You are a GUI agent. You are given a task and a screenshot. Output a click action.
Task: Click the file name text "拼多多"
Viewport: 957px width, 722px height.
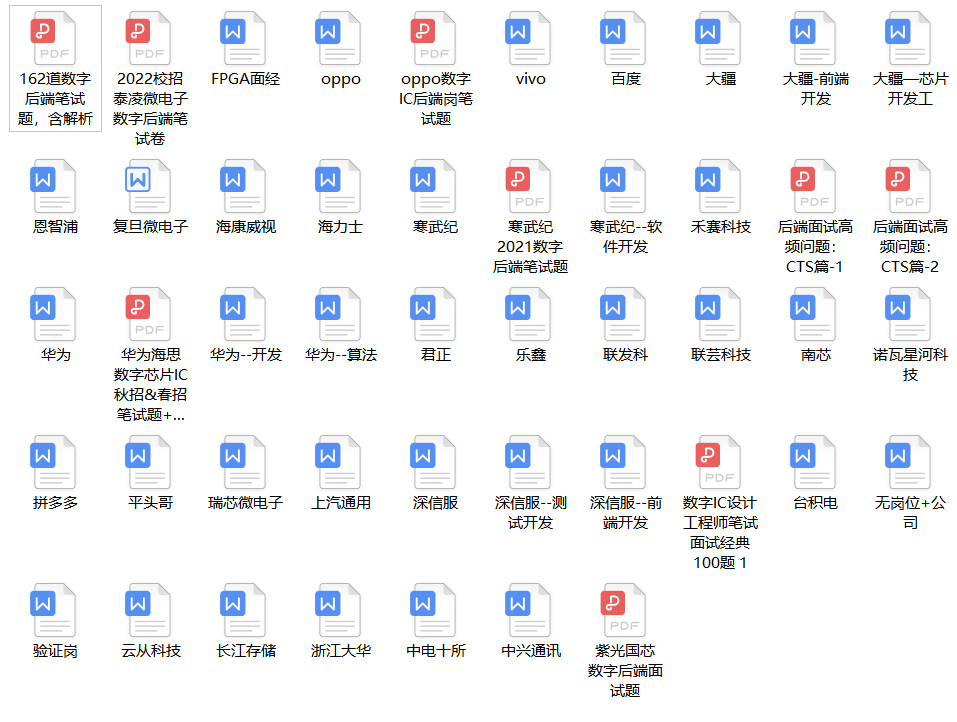click(x=56, y=503)
